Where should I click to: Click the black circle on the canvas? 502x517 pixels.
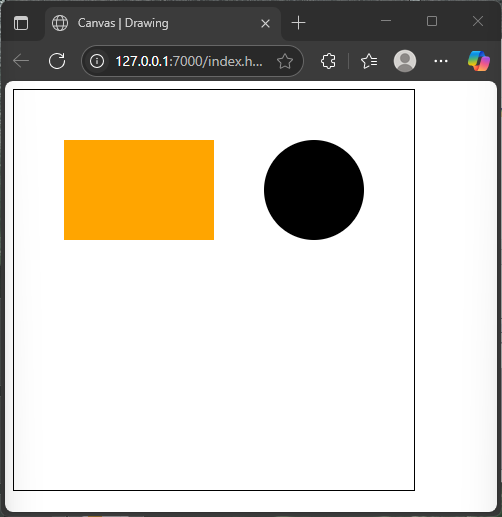point(314,190)
